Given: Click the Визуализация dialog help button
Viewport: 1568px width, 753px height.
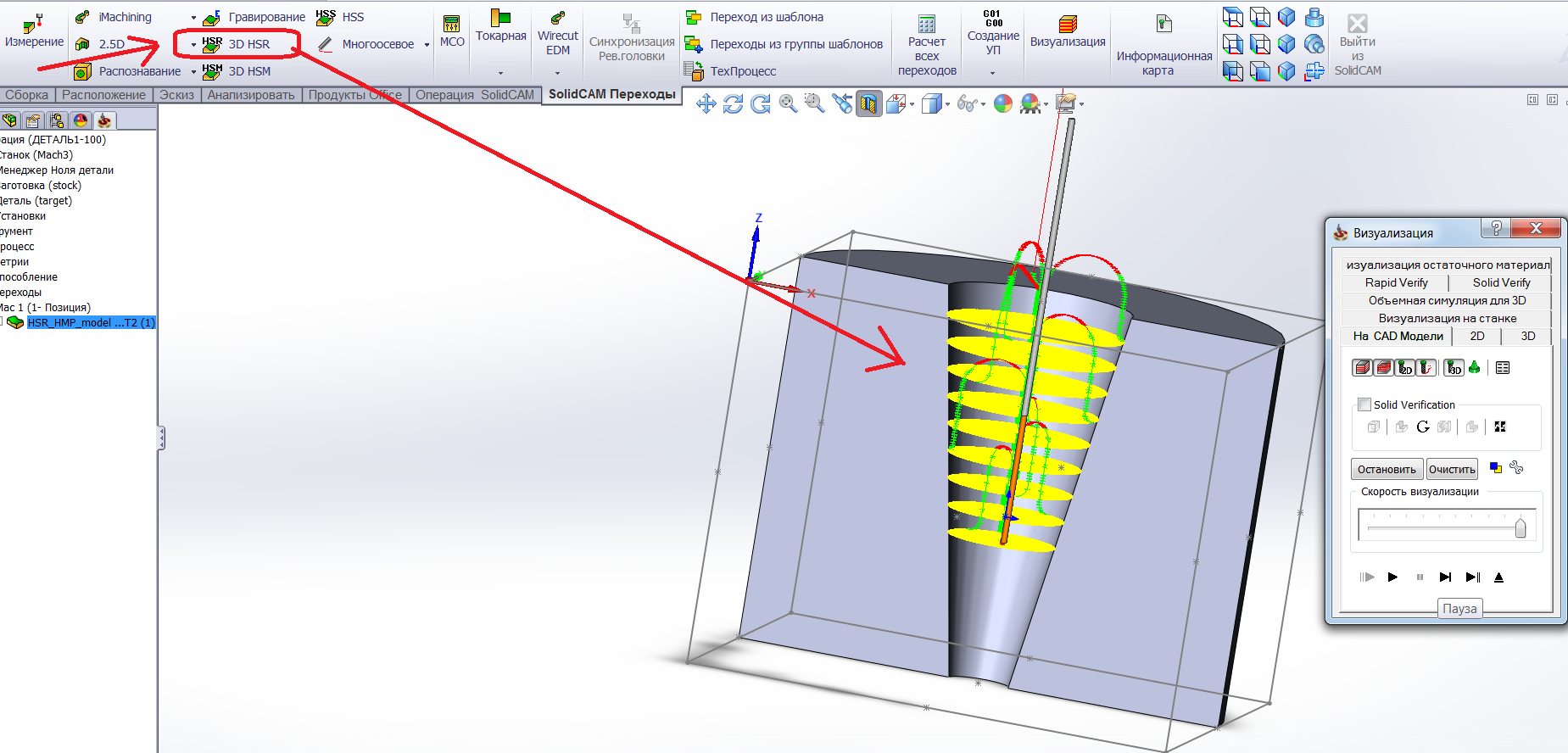Looking at the screenshot, I should [1496, 228].
